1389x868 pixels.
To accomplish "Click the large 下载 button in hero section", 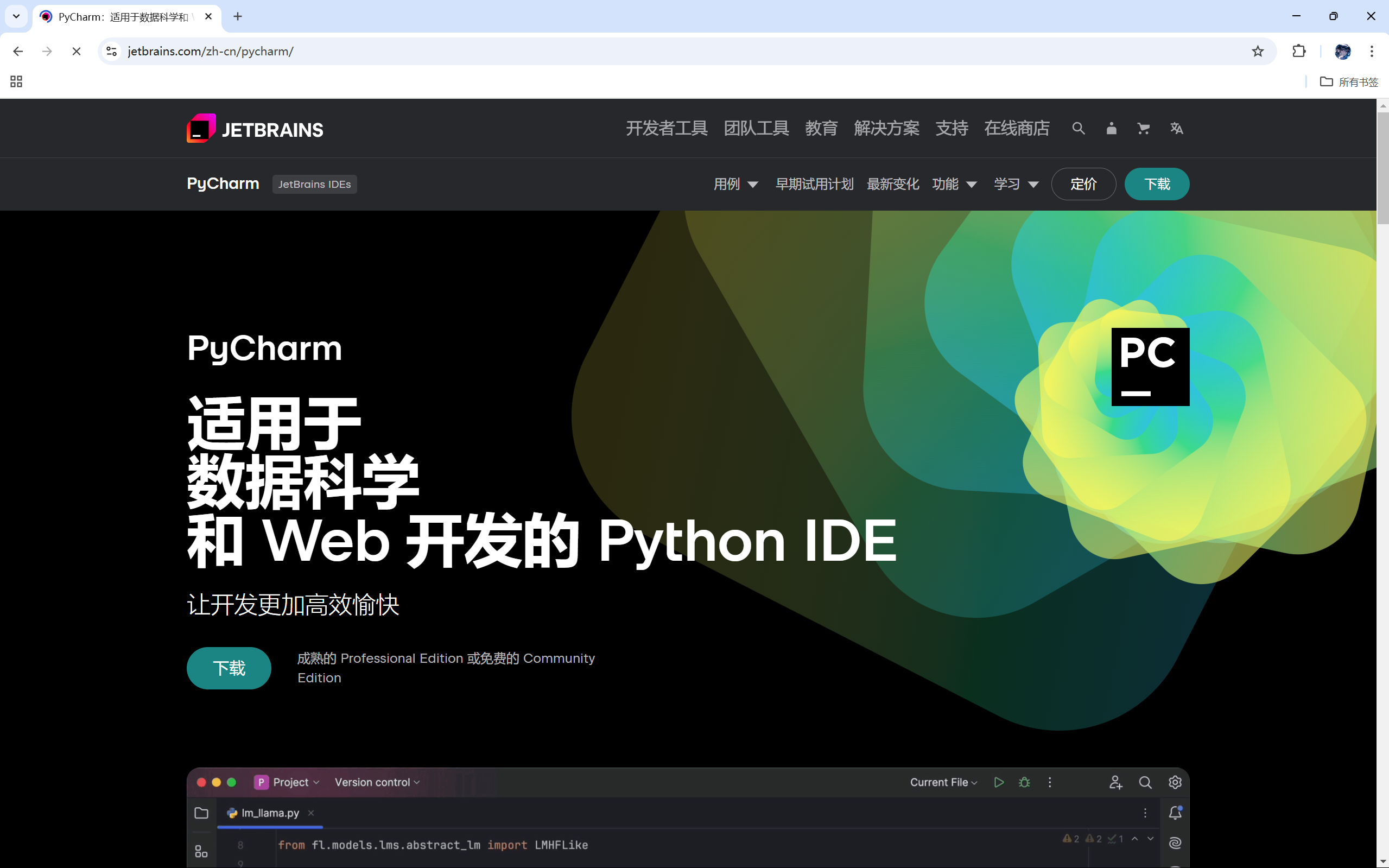I will (x=229, y=668).
